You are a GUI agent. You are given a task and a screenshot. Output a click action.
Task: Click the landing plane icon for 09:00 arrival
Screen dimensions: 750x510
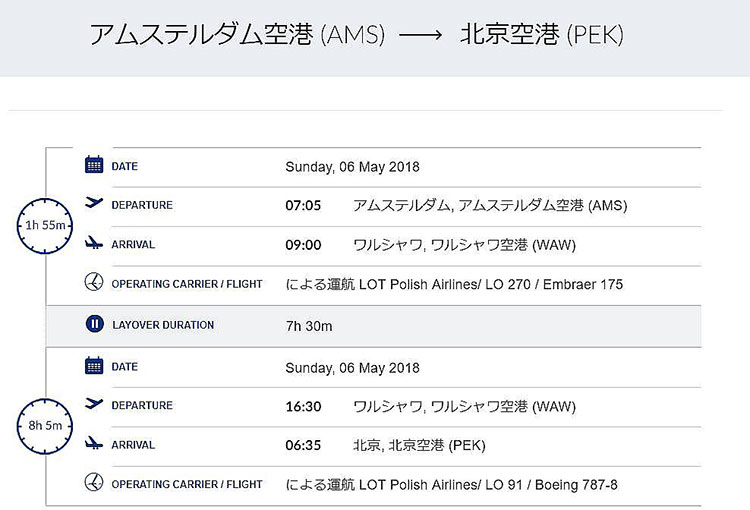click(x=94, y=243)
